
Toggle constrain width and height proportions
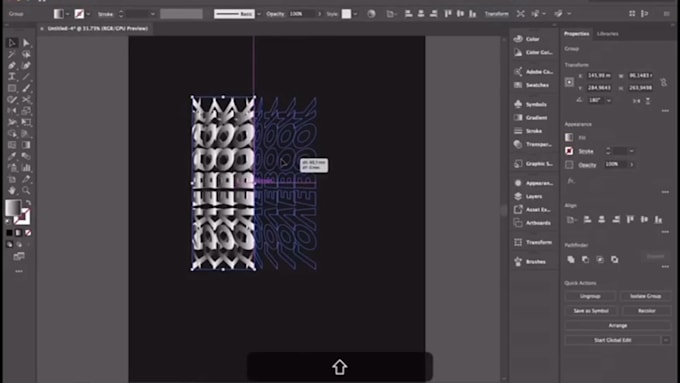(664, 82)
